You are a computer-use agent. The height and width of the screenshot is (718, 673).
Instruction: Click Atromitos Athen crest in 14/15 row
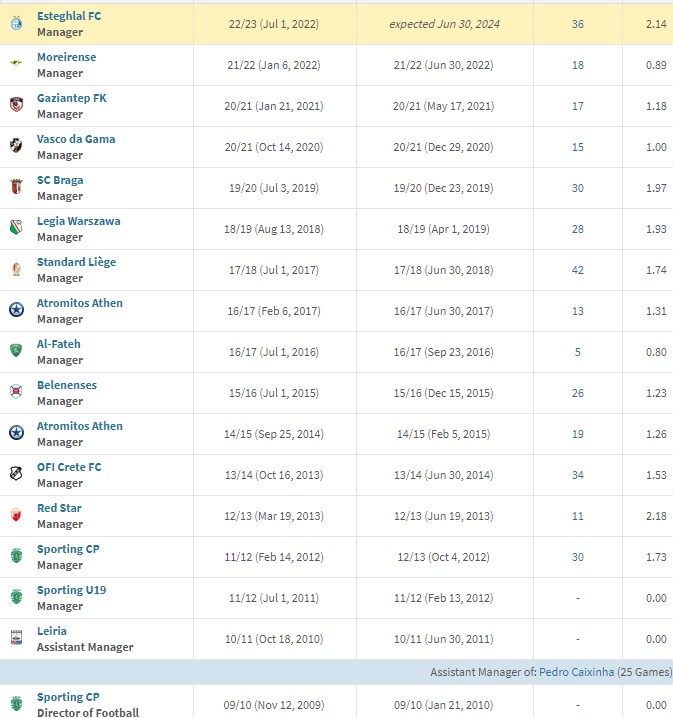tap(16, 433)
